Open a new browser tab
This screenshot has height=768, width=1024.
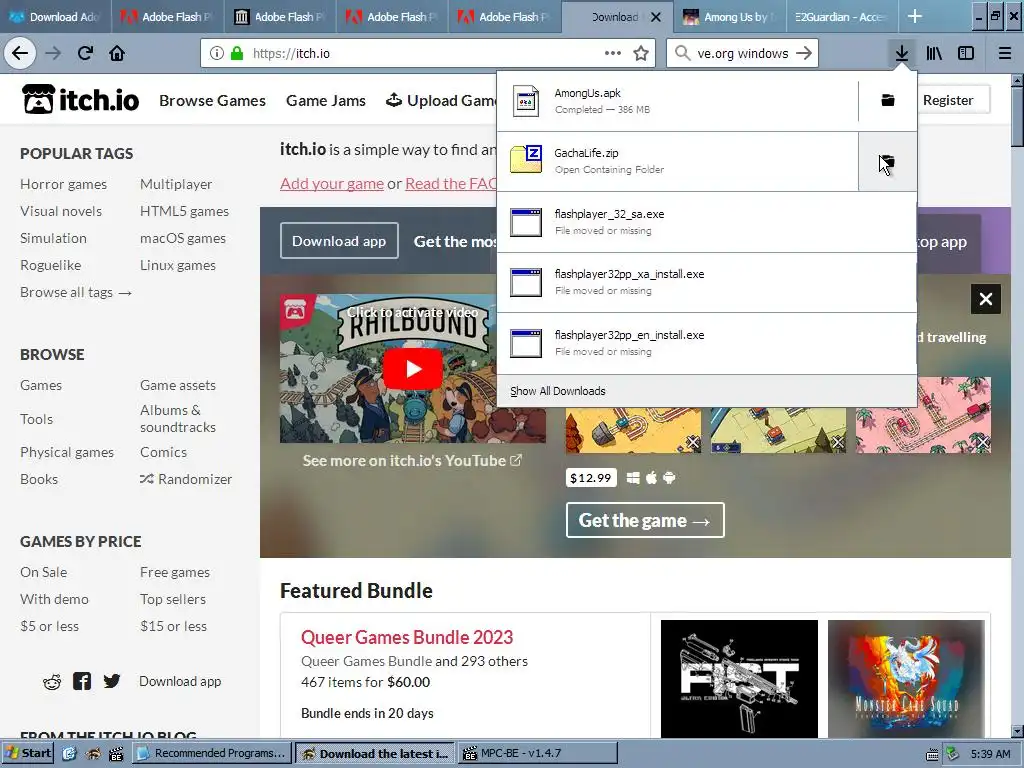tap(915, 17)
